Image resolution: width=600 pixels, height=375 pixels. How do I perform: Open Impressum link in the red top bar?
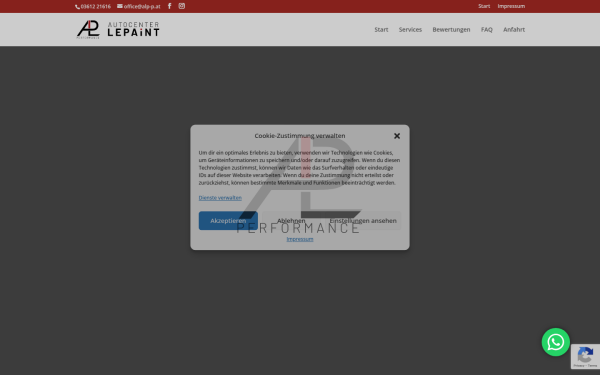click(511, 6)
